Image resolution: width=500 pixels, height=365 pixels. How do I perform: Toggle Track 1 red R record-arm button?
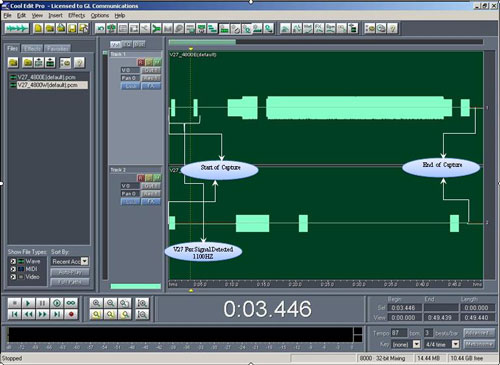pos(141,62)
